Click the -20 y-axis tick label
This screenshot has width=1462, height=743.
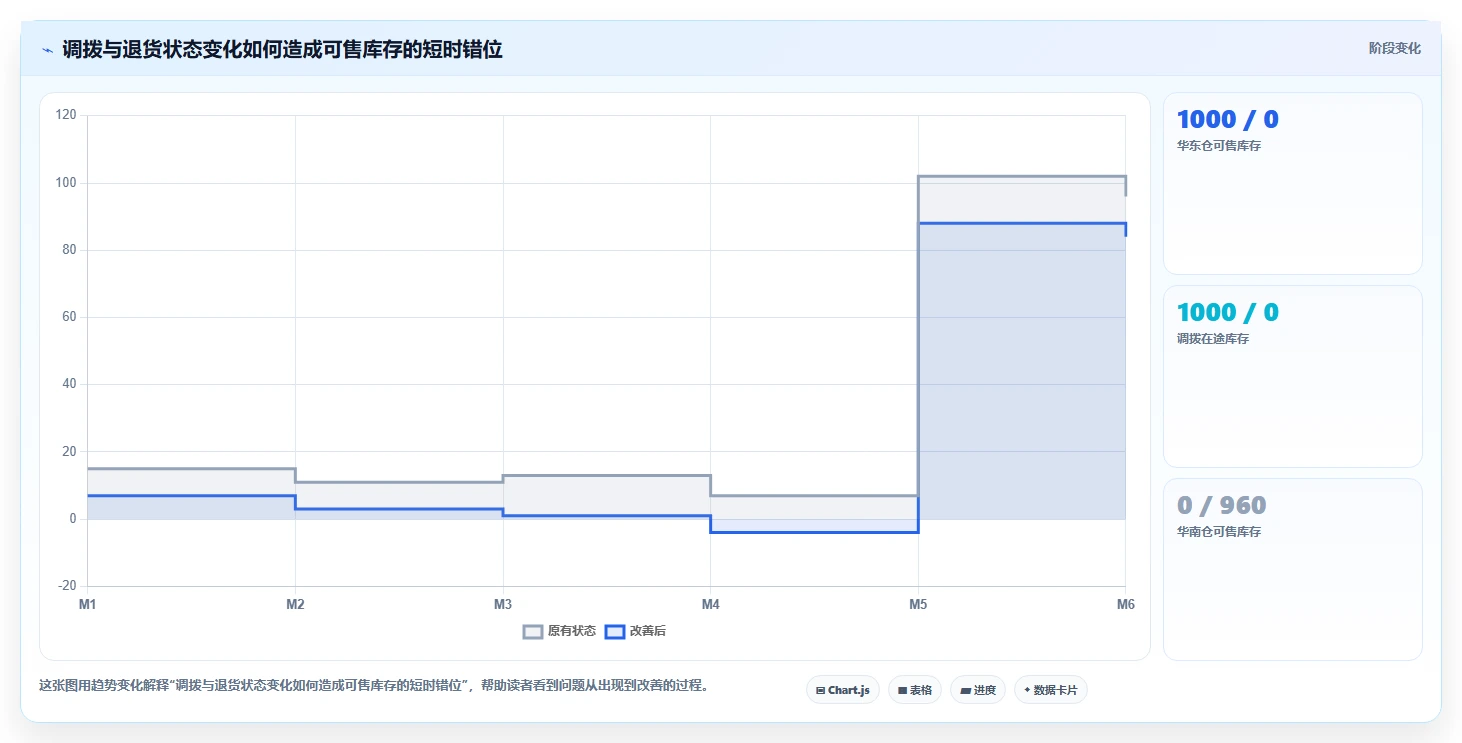tap(66, 586)
